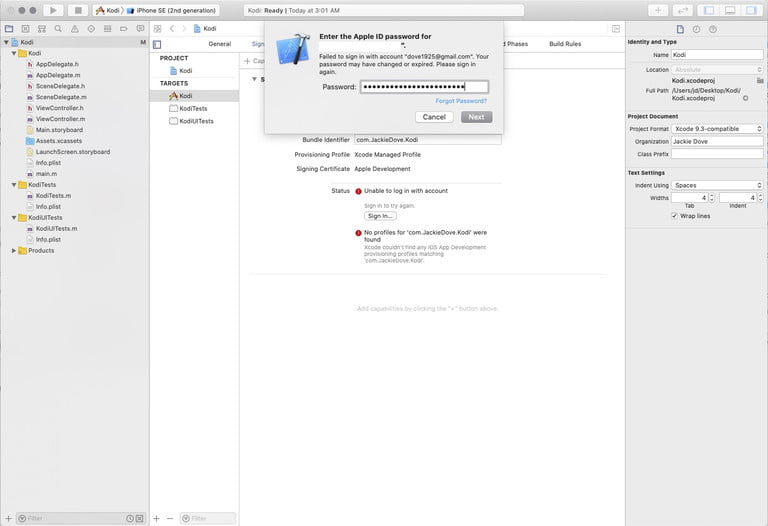This screenshot has height=526, width=768.
Task: Click the Cancel button in sign-in dialog
Action: pyautogui.click(x=434, y=117)
